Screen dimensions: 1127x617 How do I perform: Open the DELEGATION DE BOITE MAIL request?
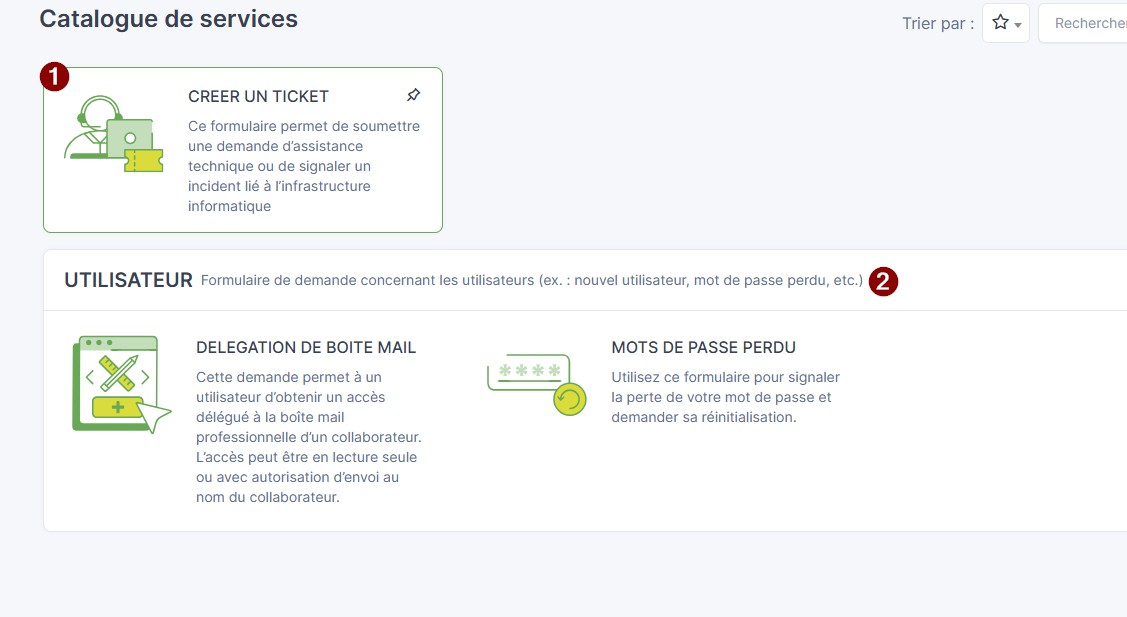306,347
